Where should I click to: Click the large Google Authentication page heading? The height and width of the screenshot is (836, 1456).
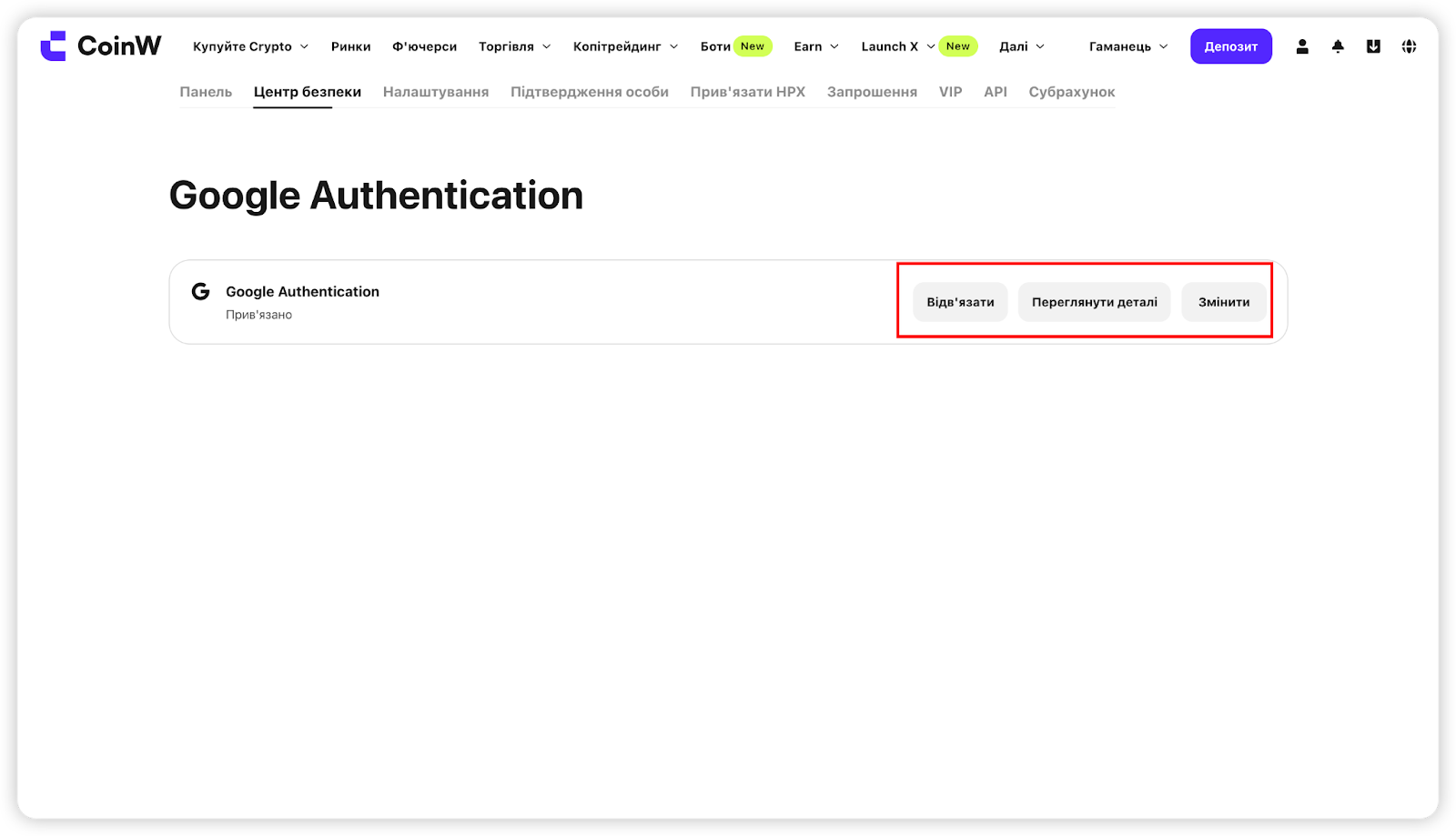(377, 196)
